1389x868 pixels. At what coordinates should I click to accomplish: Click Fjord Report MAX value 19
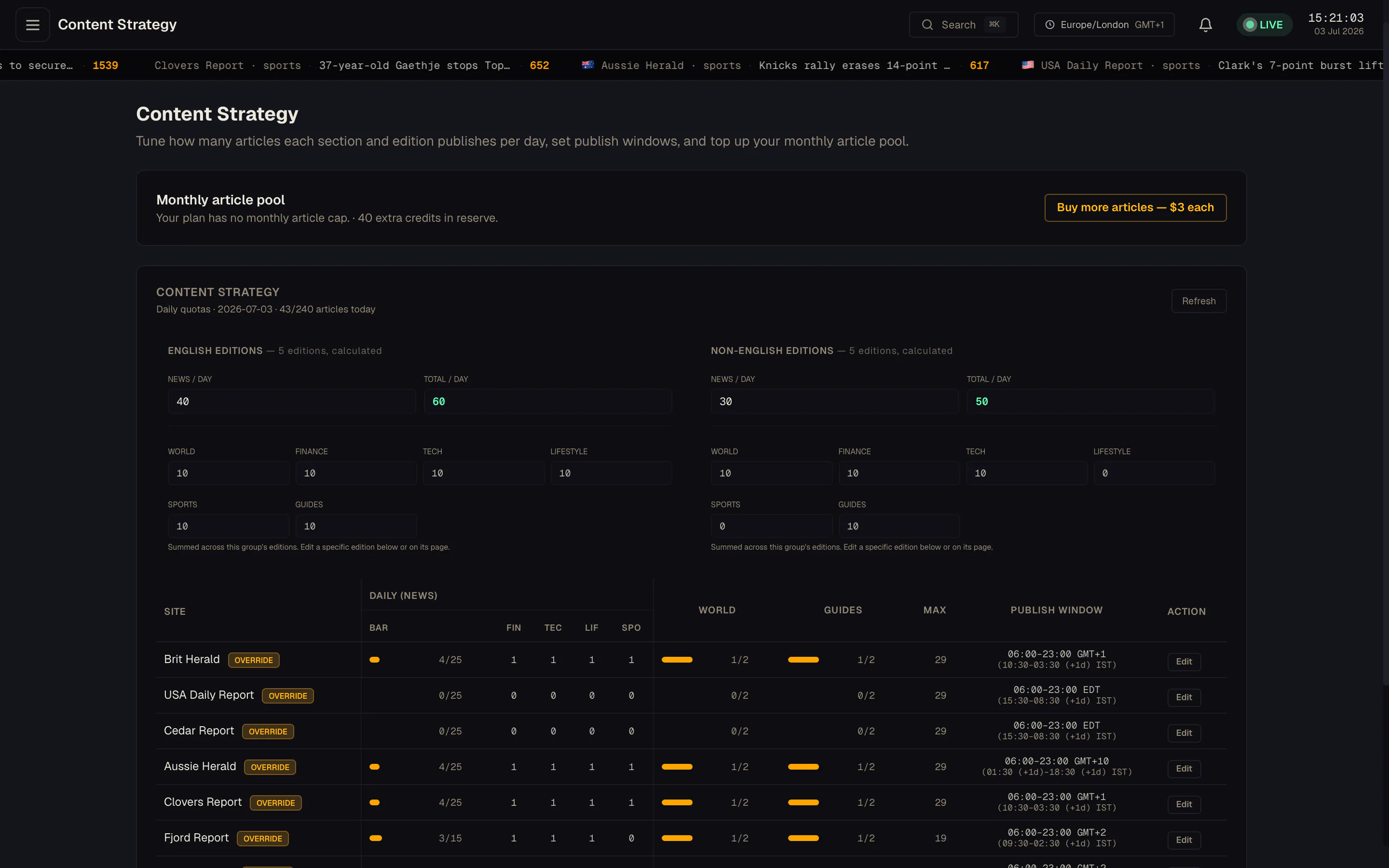click(x=940, y=838)
